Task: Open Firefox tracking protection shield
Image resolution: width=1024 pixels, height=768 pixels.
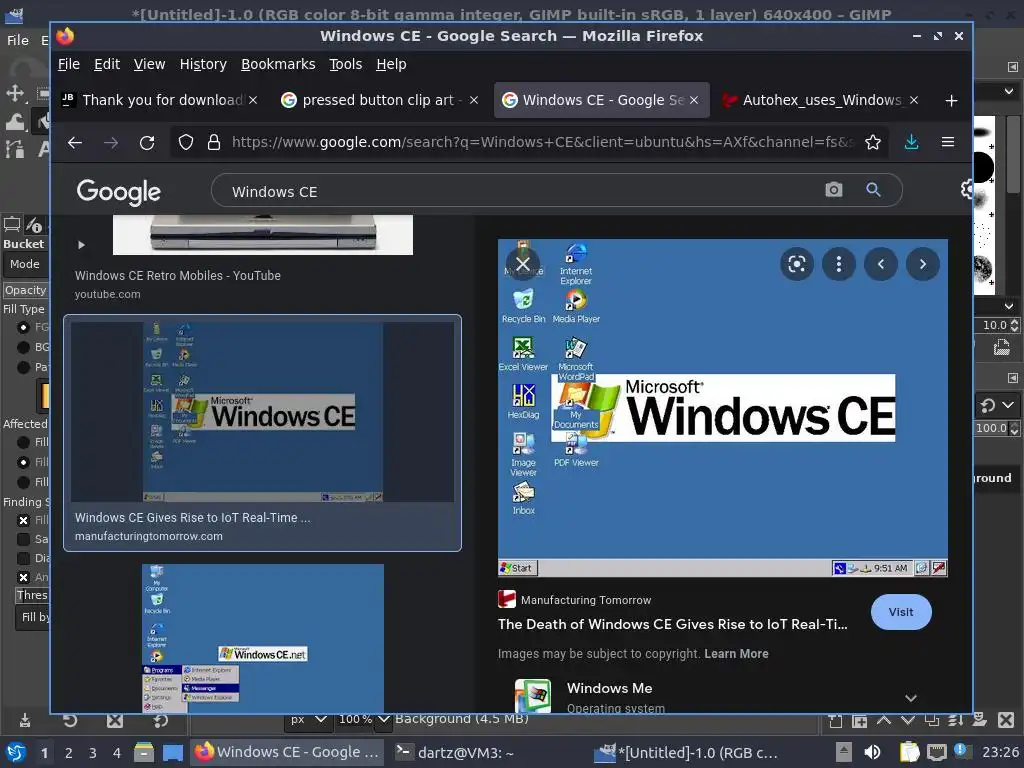Action: (x=186, y=142)
